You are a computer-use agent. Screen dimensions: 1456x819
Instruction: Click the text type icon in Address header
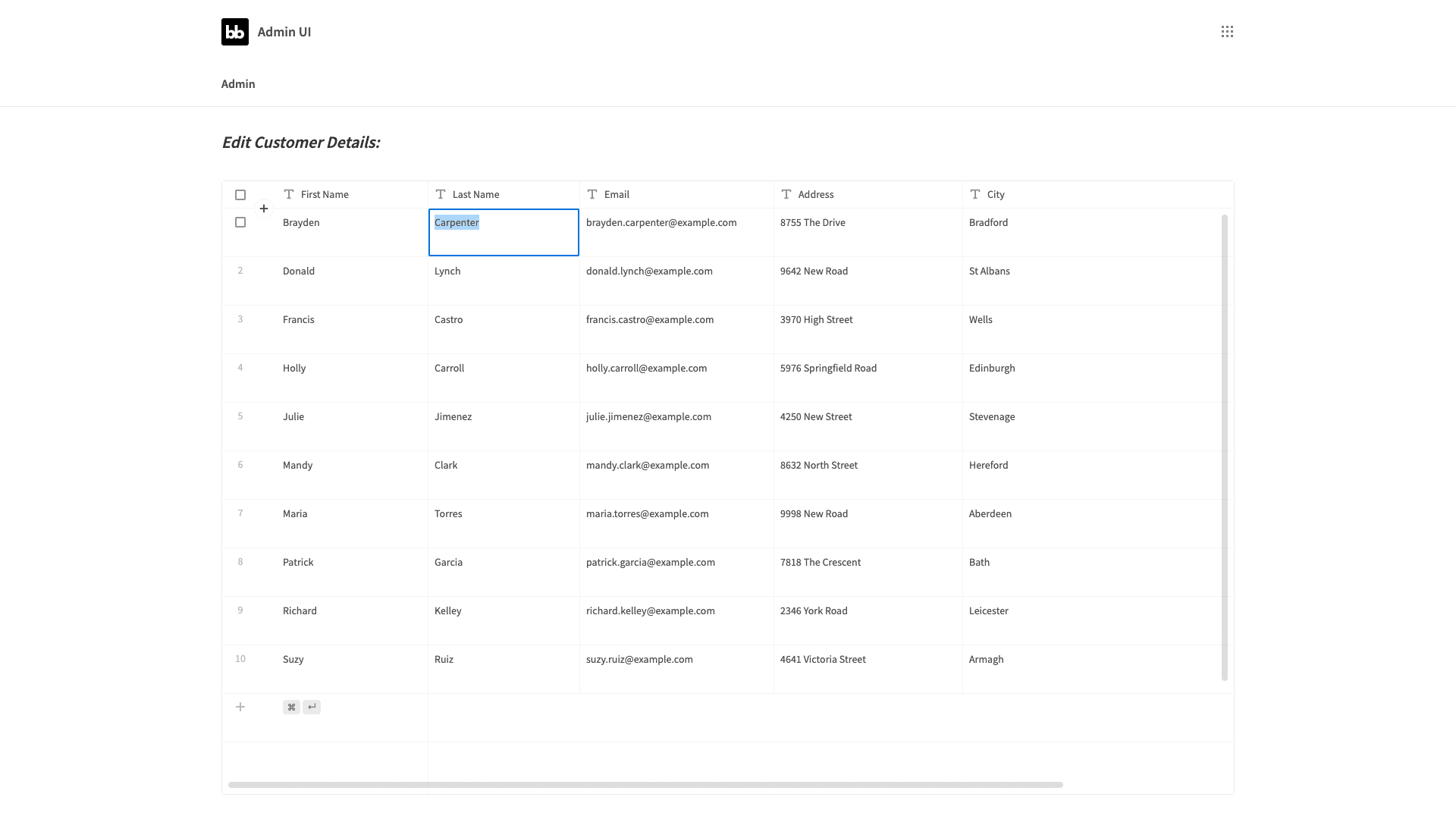(x=786, y=194)
